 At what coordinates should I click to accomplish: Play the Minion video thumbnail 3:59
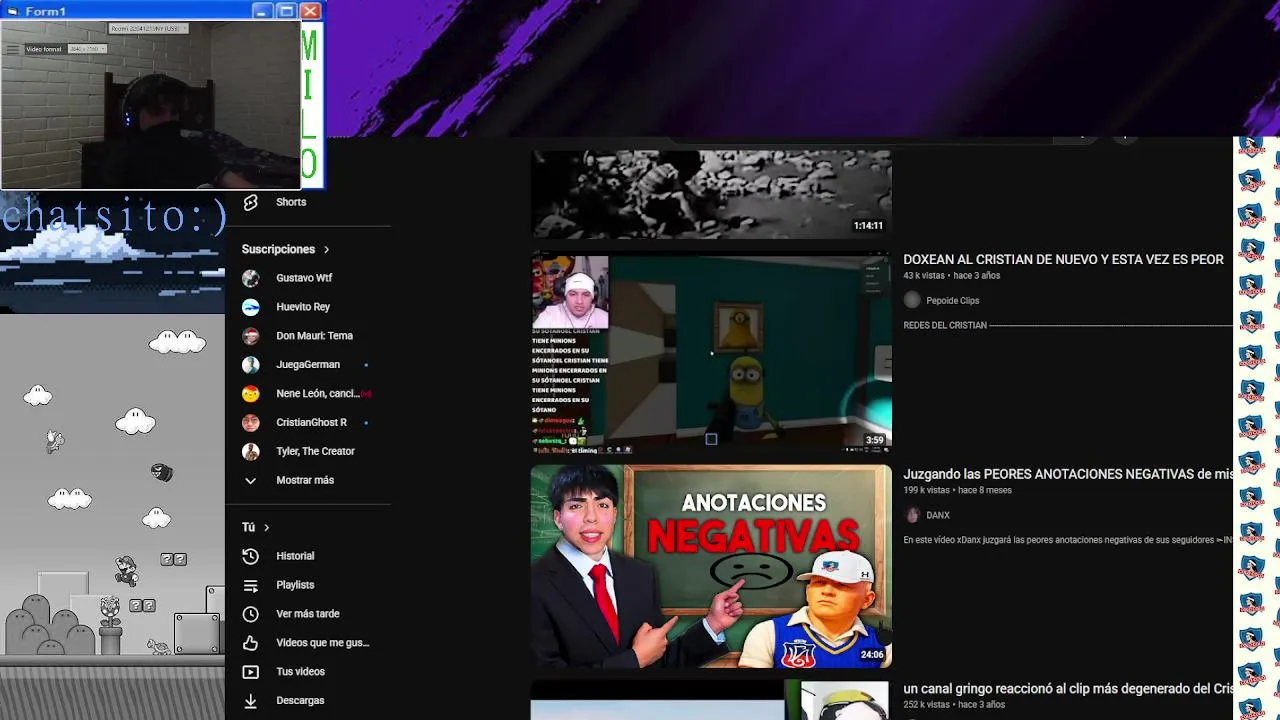point(711,352)
